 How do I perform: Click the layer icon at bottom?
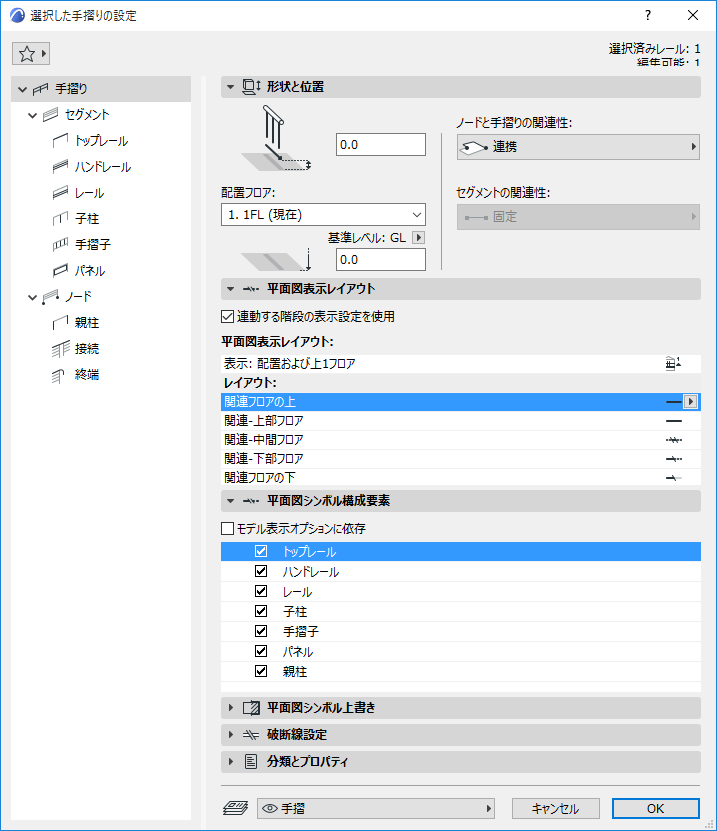click(x=235, y=808)
